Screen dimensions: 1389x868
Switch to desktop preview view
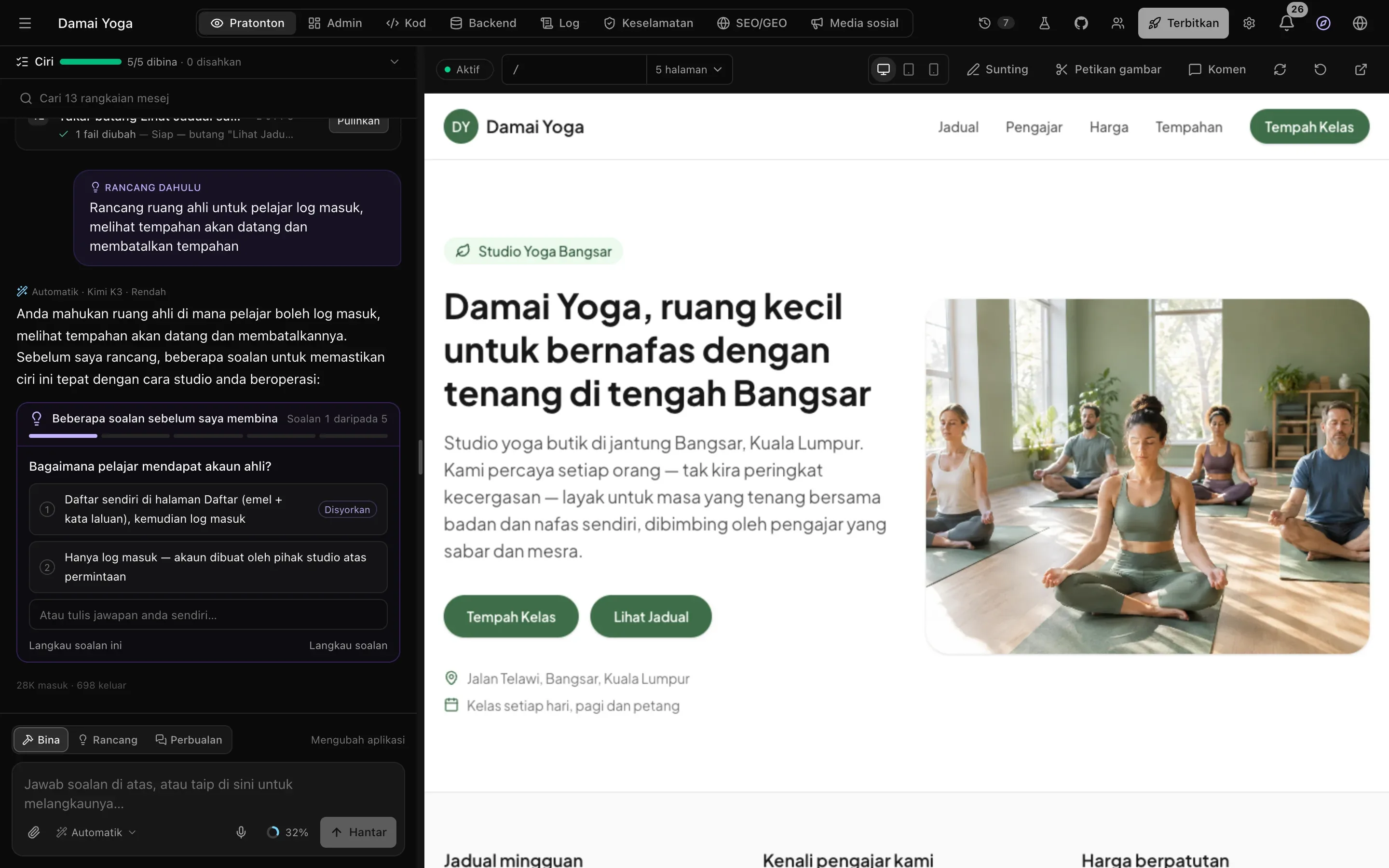click(x=884, y=69)
